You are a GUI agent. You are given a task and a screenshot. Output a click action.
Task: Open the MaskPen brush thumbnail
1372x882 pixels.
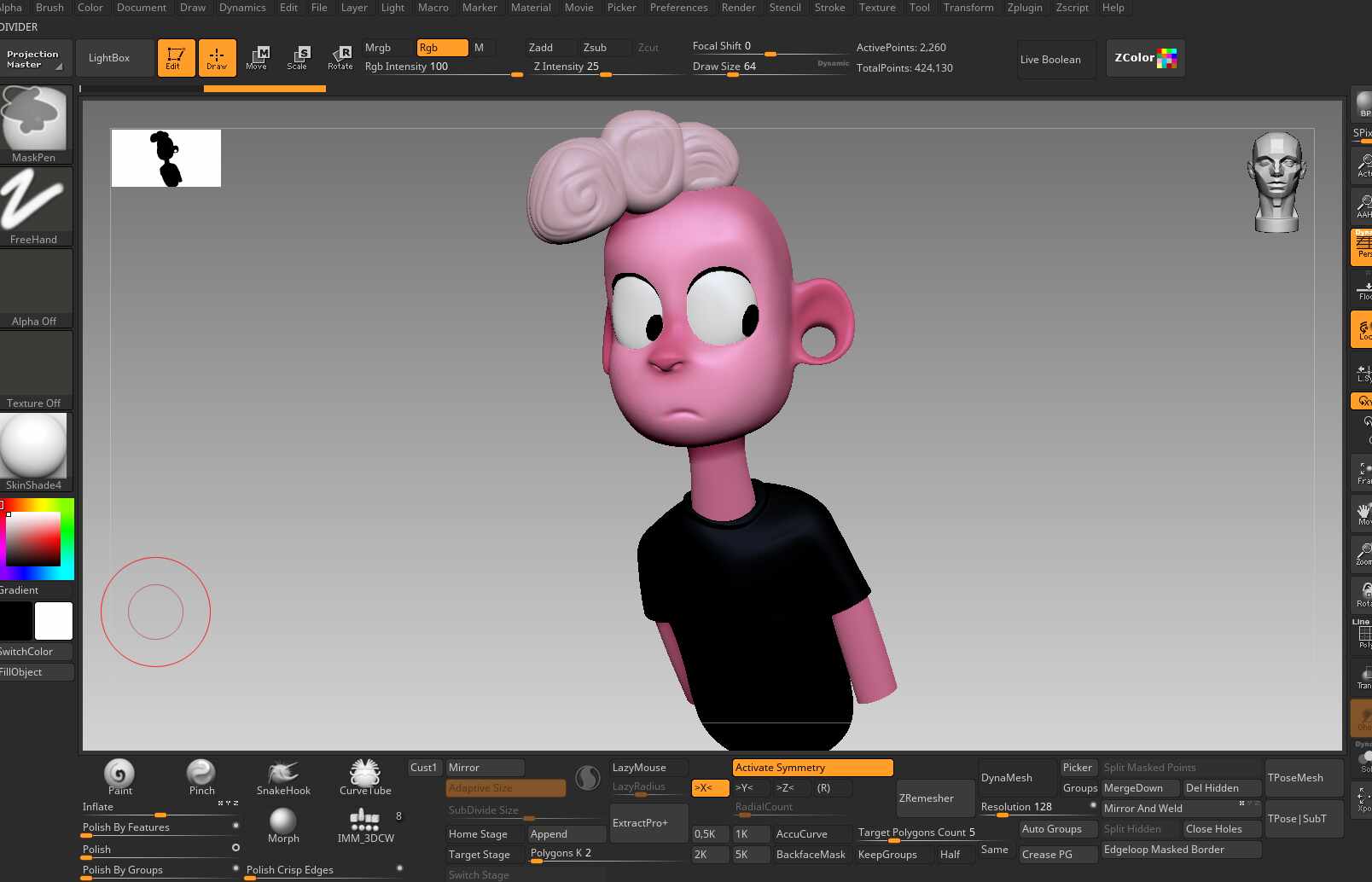34,125
